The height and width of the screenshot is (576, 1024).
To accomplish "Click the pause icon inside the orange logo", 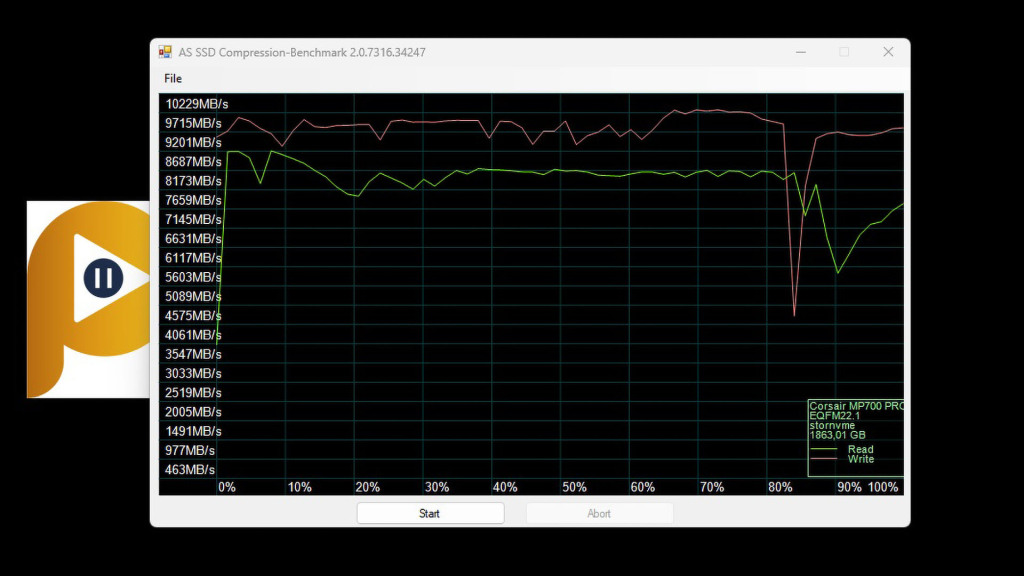I will click(104, 278).
